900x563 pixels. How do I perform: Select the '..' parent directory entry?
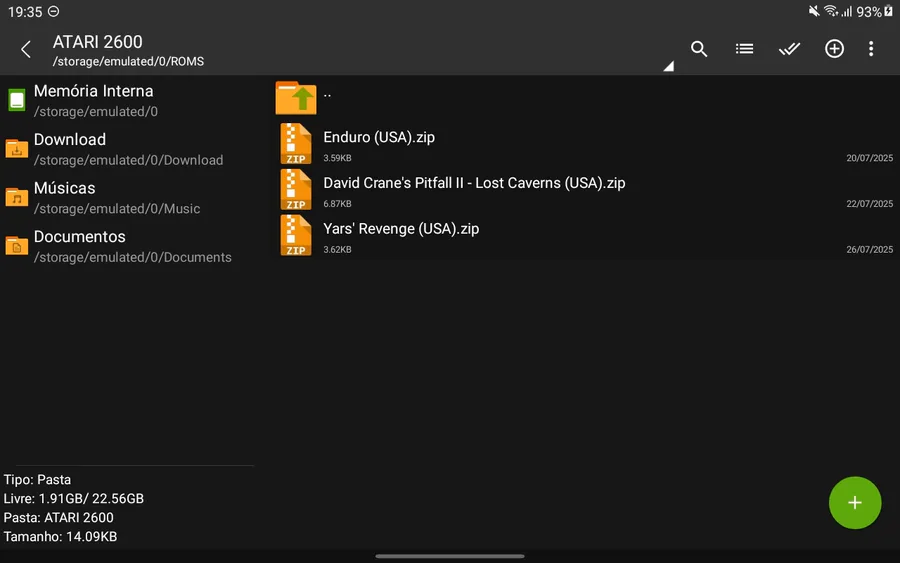coord(584,98)
